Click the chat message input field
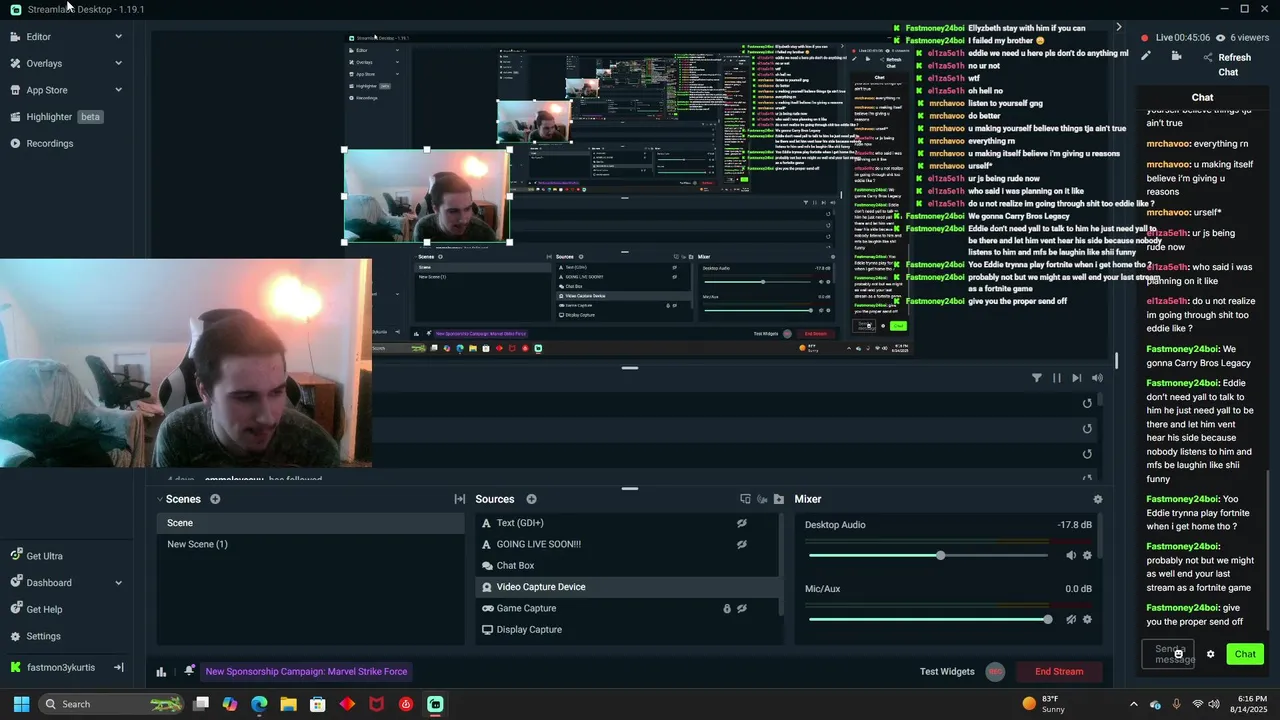1280x720 pixels. point(1167,654)
